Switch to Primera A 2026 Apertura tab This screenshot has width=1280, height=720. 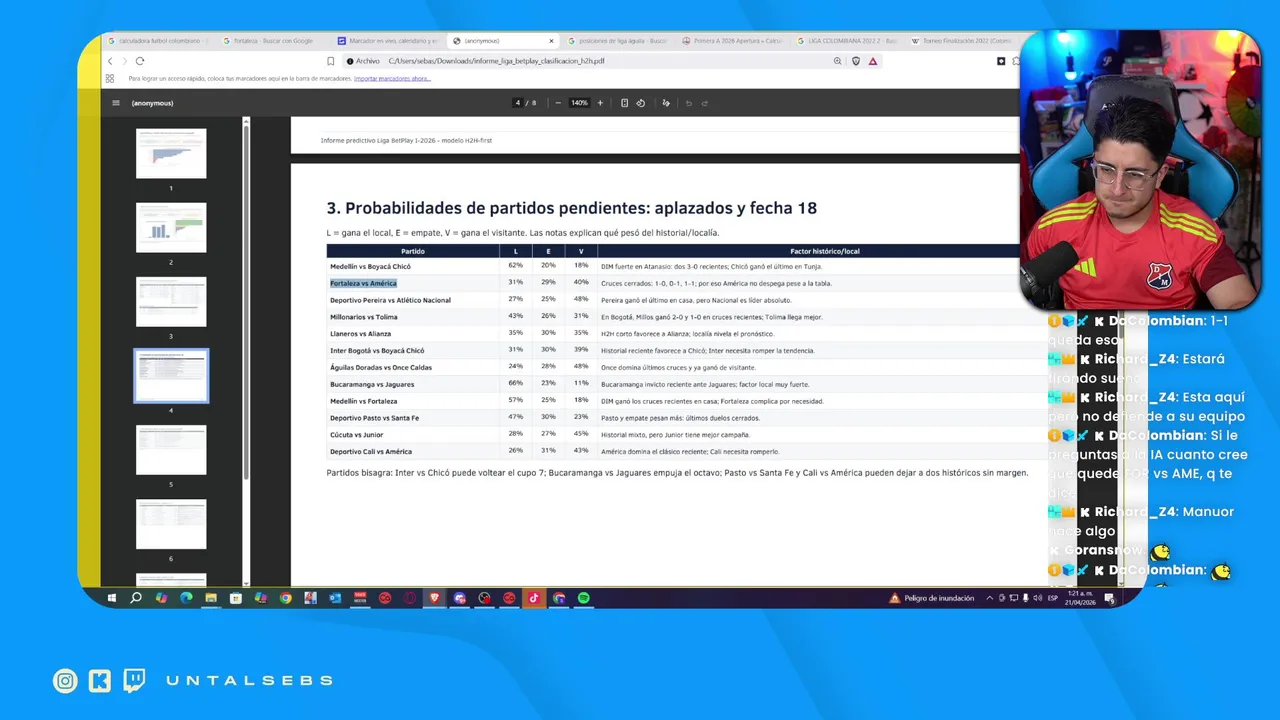[733, 41]
